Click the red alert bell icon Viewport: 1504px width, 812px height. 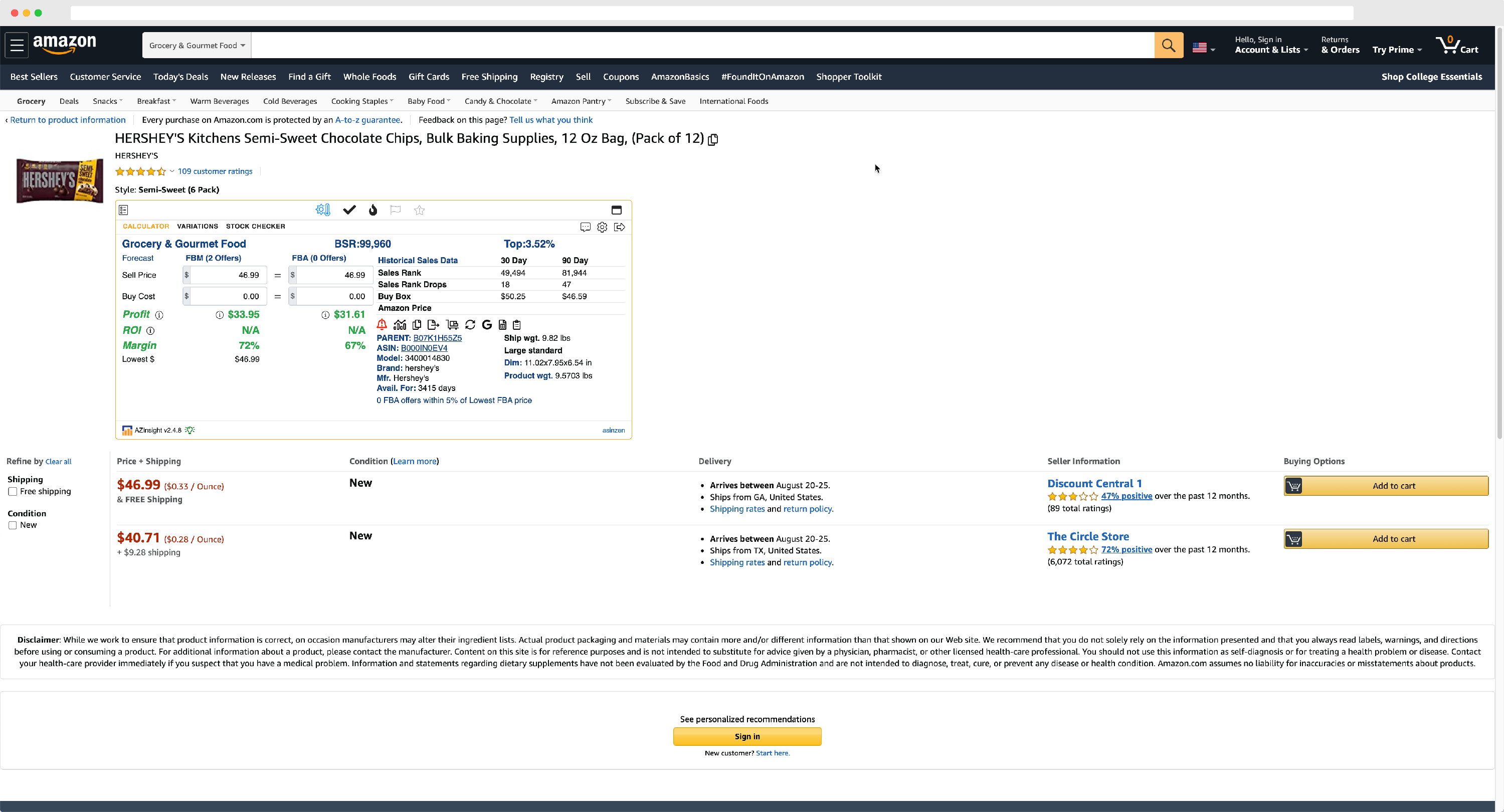pos(382,325)
